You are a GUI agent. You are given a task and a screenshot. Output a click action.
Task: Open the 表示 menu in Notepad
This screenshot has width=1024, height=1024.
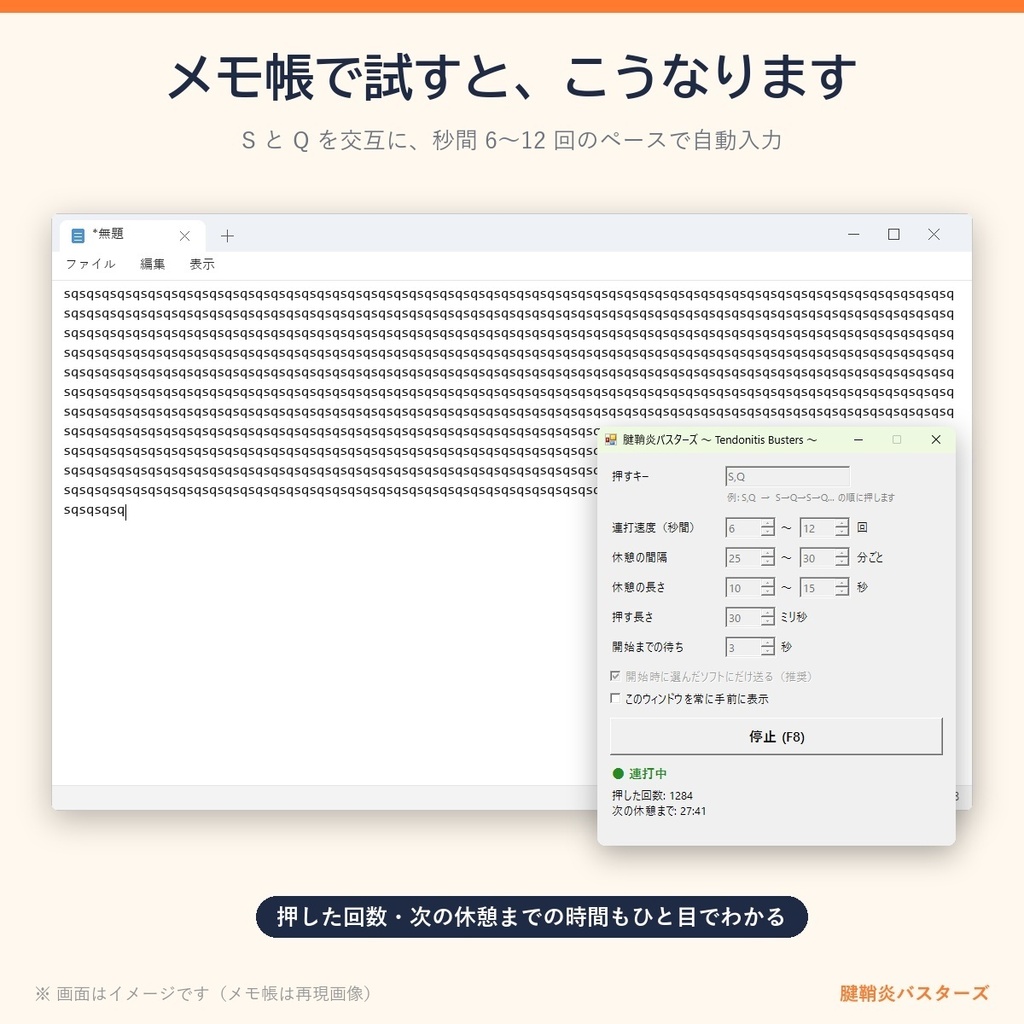coord(202,264)
